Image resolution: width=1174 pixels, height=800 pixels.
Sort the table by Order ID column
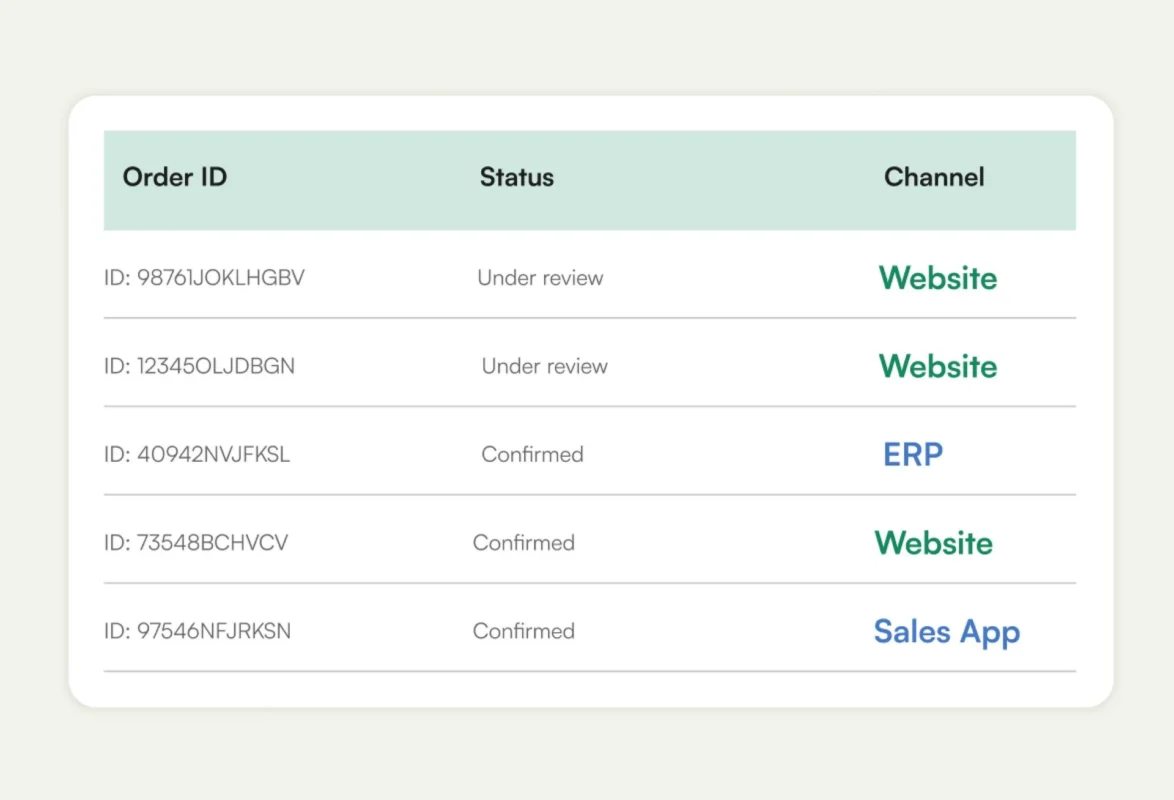[x=175, y=177]
